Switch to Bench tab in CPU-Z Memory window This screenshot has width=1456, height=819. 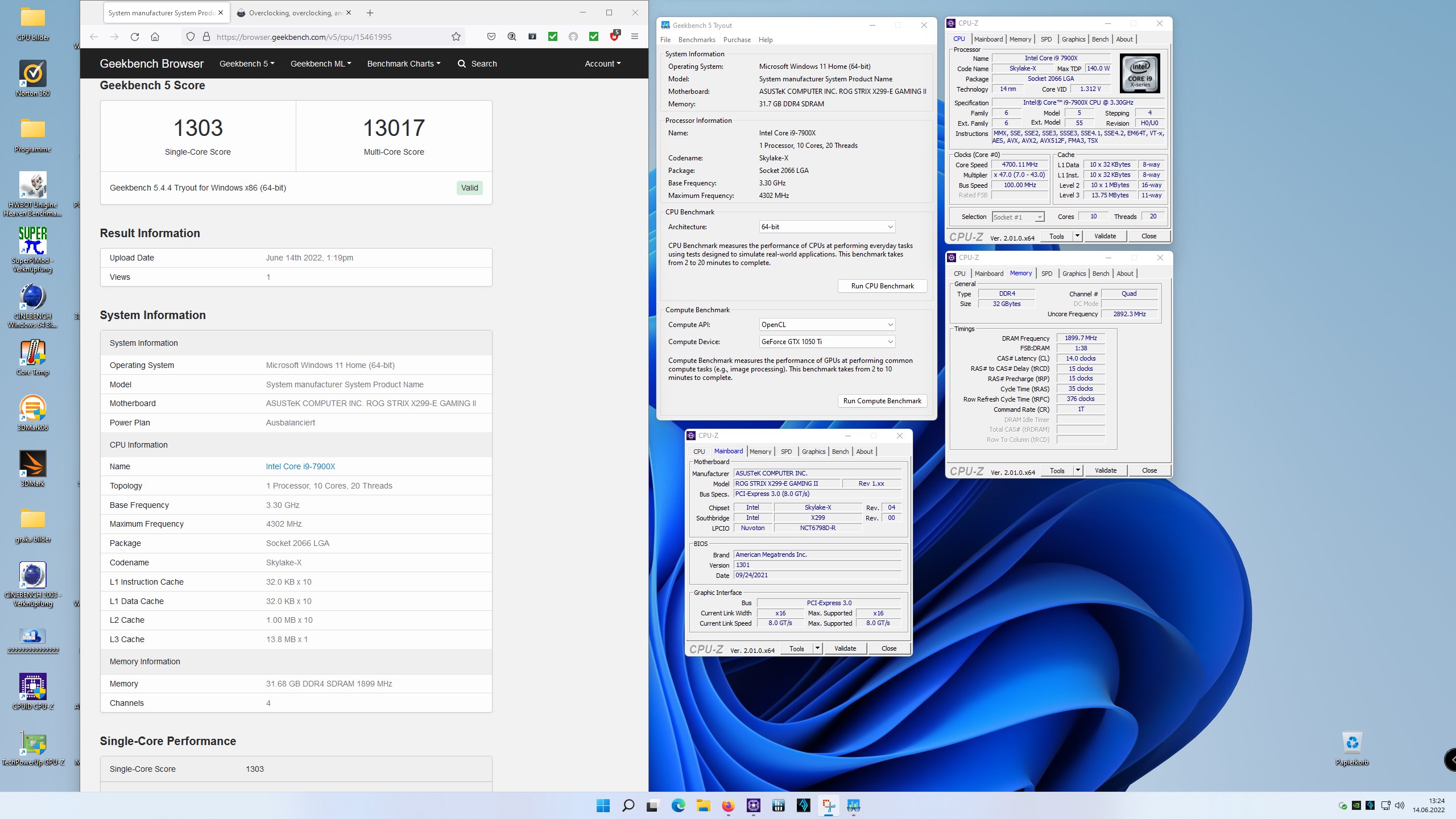[x=1101, y=274]
